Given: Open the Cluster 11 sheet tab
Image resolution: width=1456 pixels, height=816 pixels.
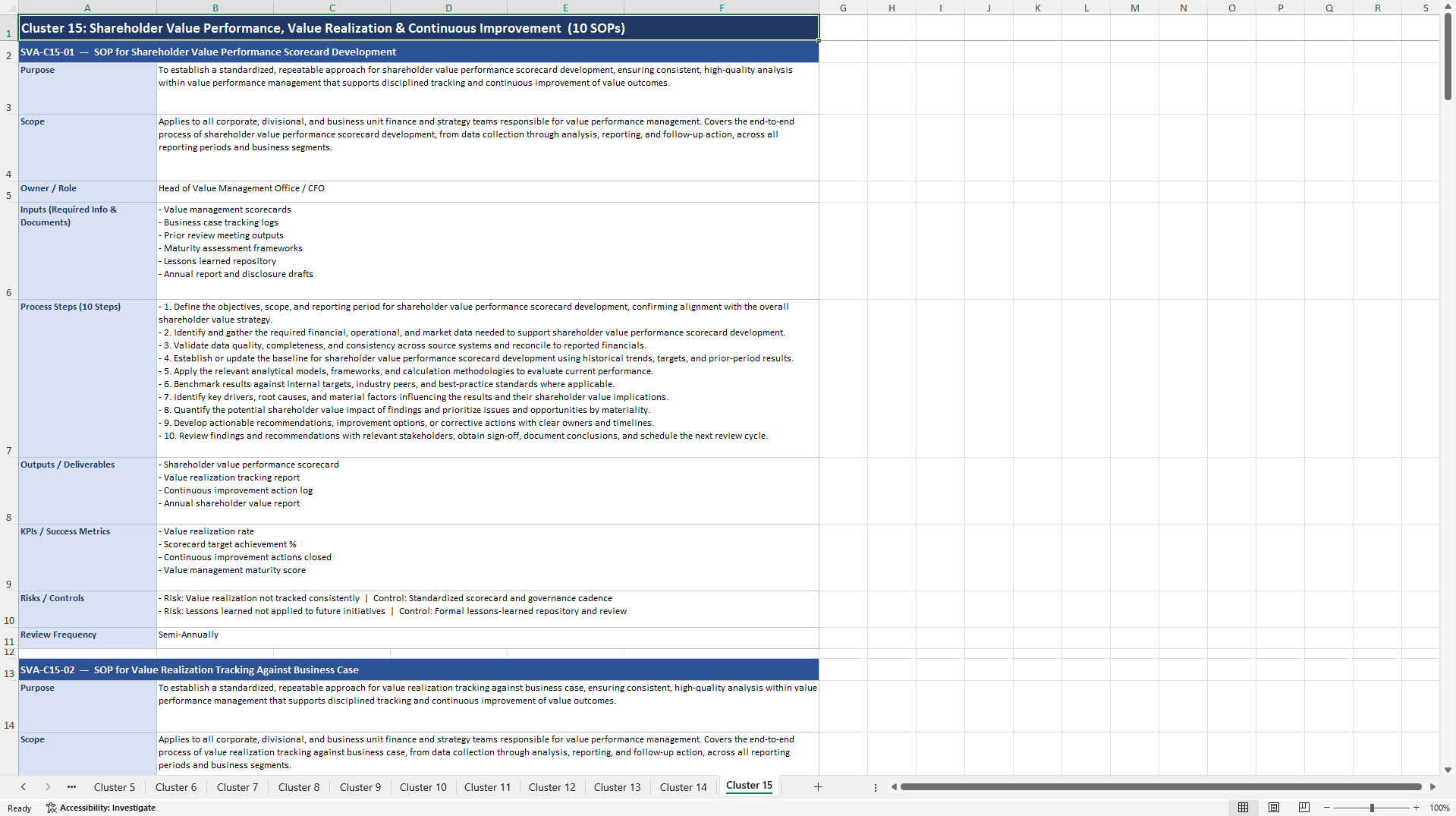Looking at the screenshot, I should pyautogui.click(x=488, y=787).
